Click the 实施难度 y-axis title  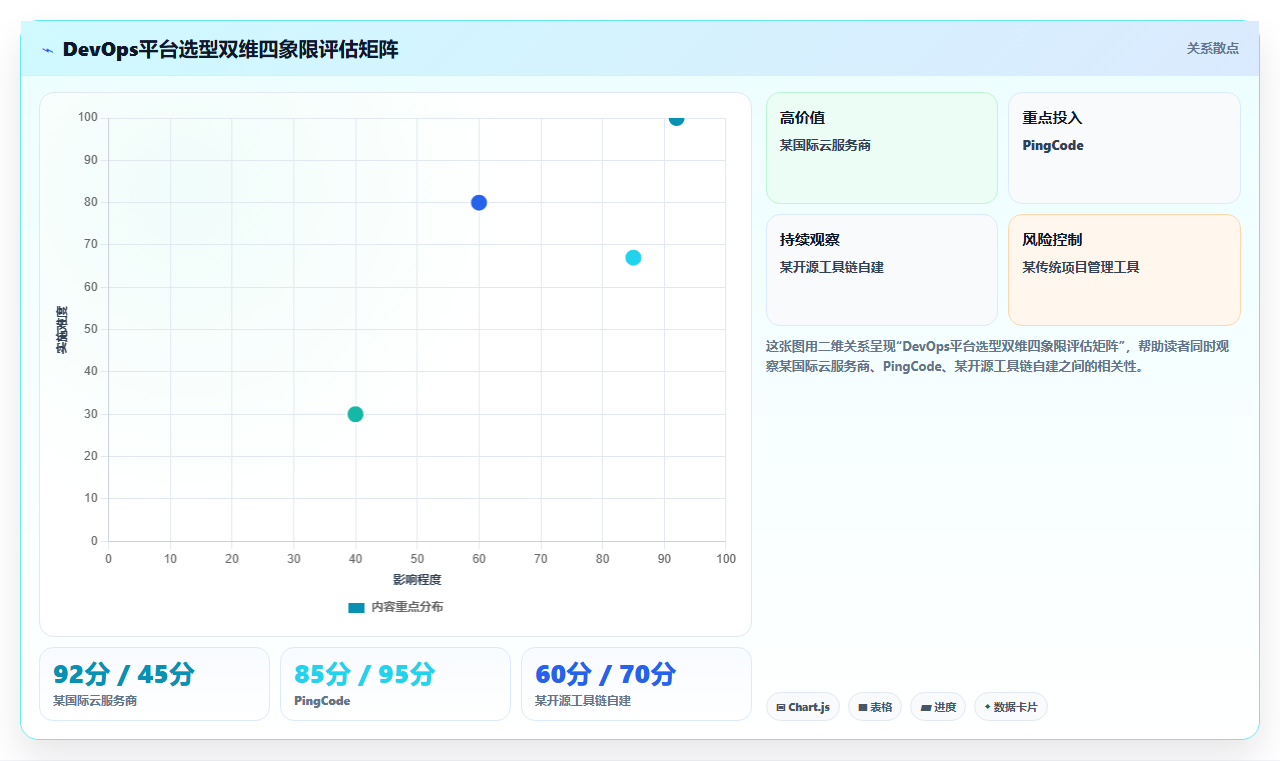point(62,330)
